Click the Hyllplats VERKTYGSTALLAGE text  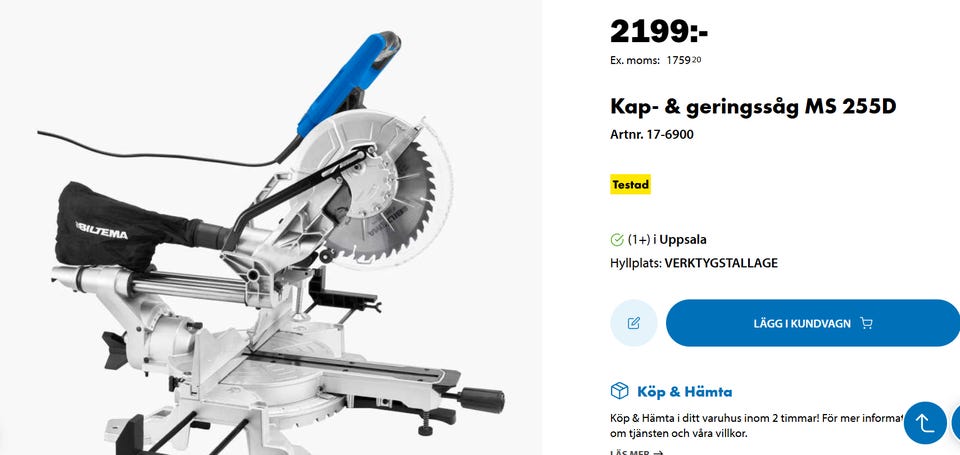tap(694, 263)
